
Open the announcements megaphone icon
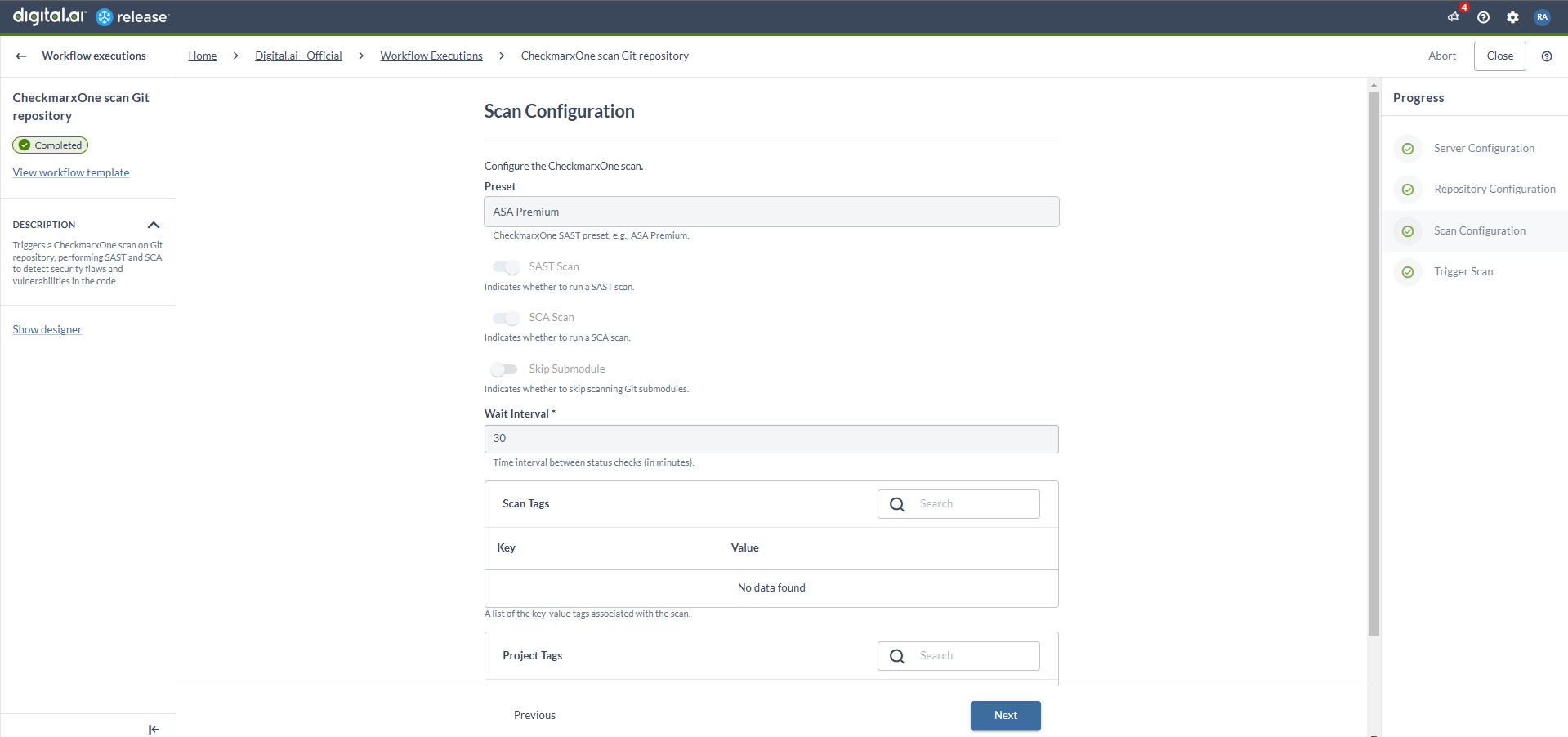[x=1453, y=17]
